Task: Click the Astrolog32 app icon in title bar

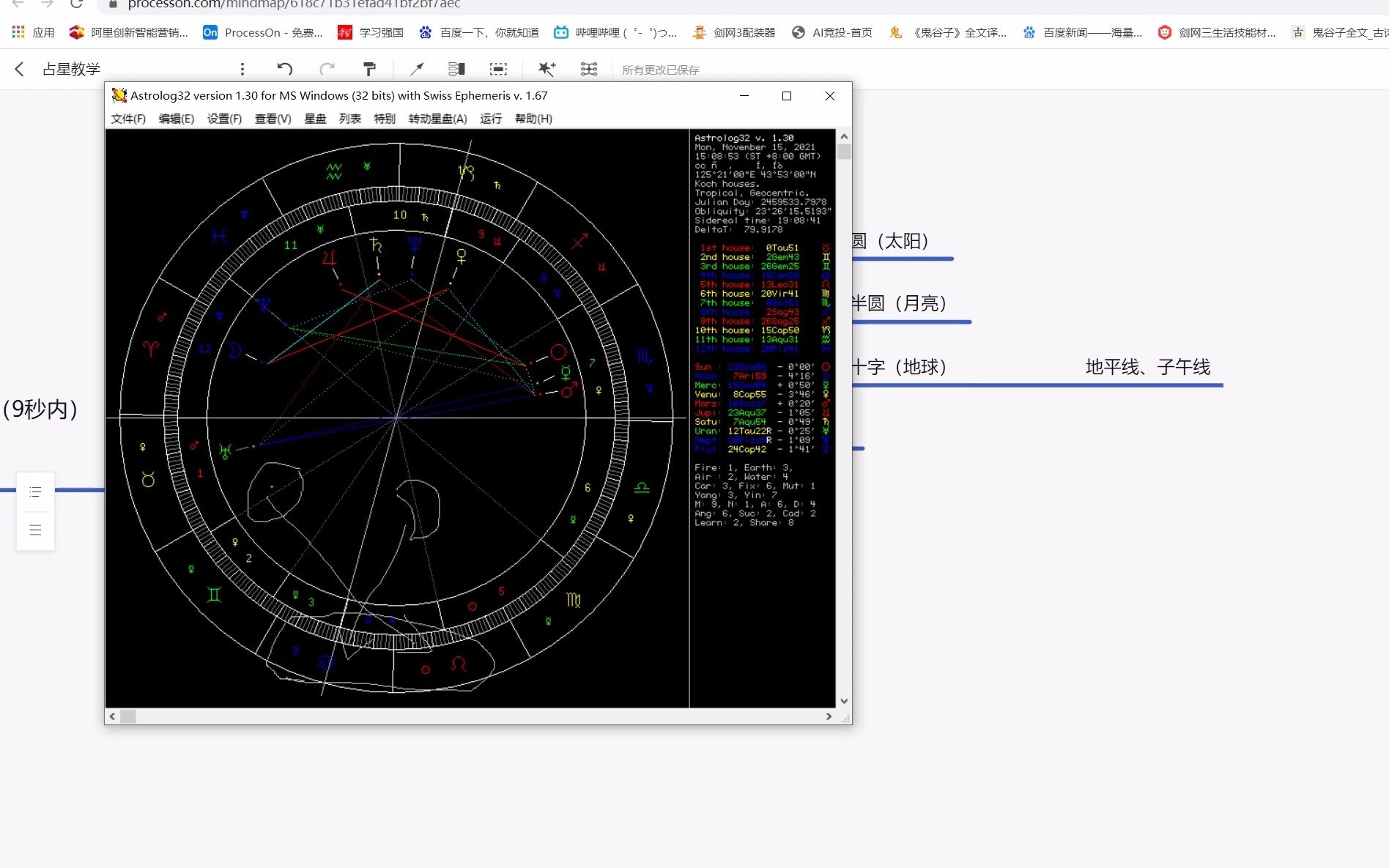Action: (x=119, y=95)
